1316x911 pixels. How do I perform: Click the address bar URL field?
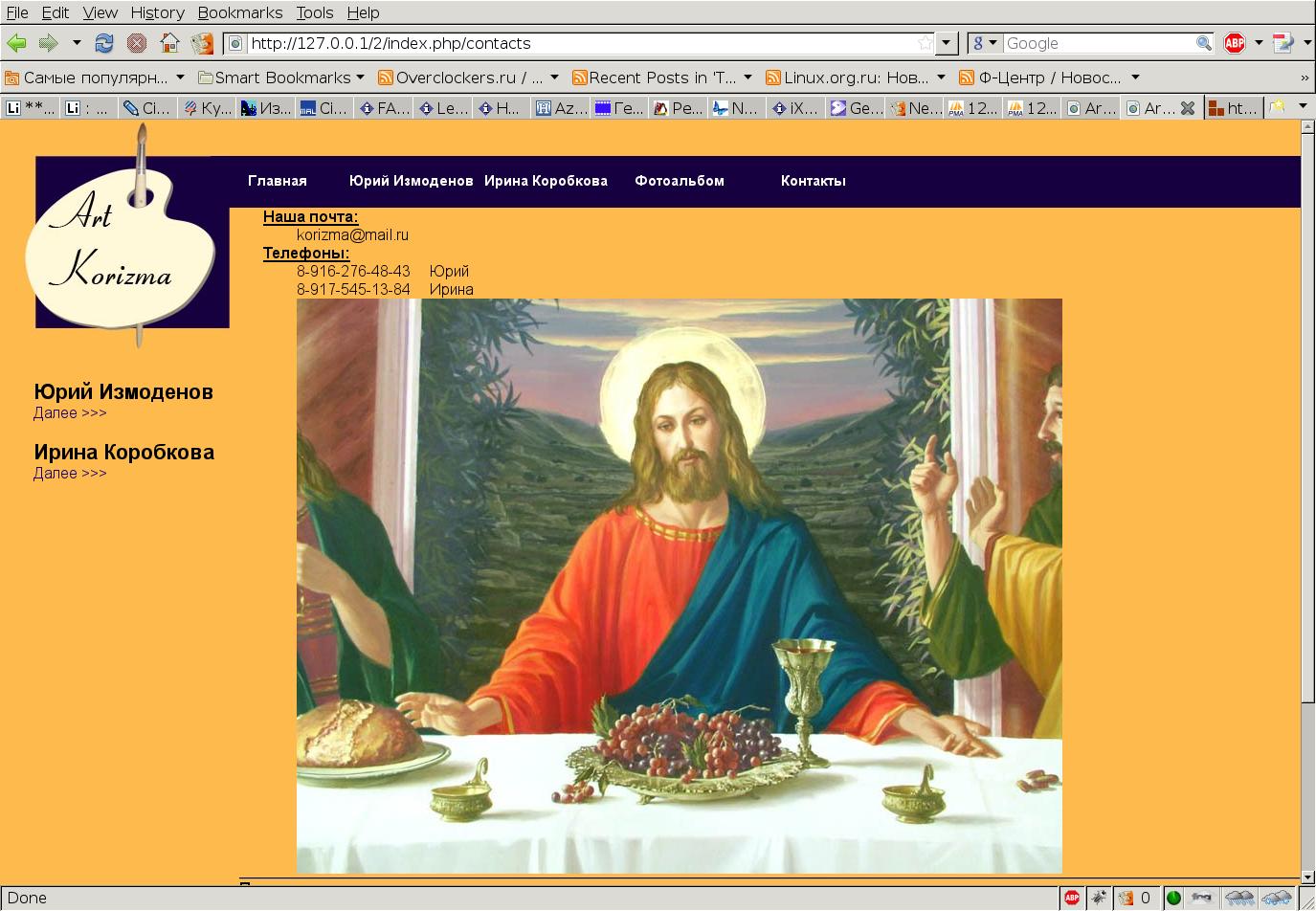pyautogui.click(x=580, y=43)
